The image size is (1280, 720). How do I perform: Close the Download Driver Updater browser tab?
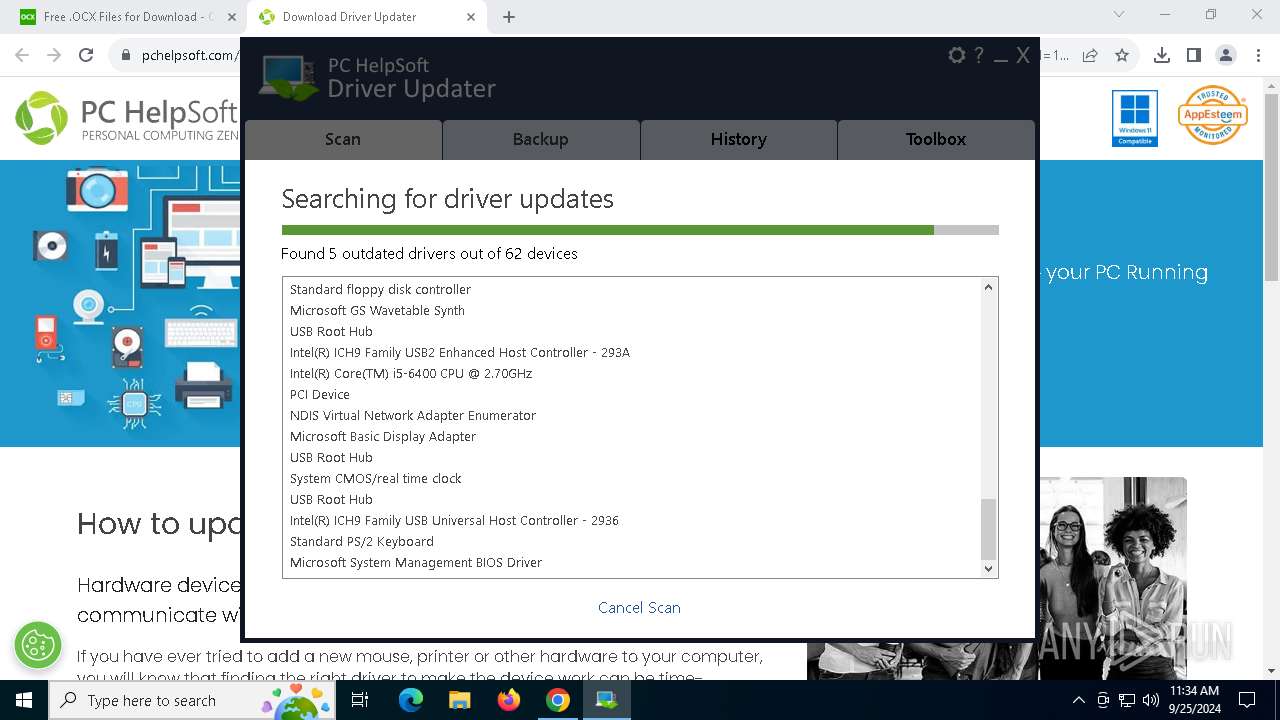click(471, 17)
